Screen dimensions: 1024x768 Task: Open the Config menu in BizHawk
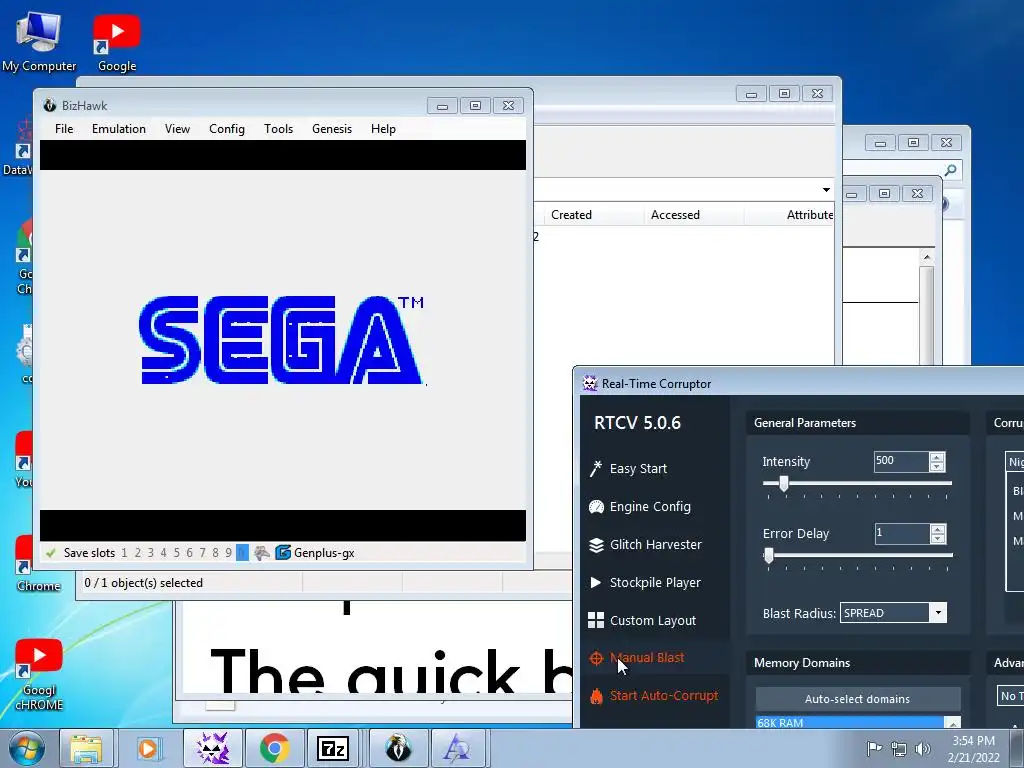[227, 129]
